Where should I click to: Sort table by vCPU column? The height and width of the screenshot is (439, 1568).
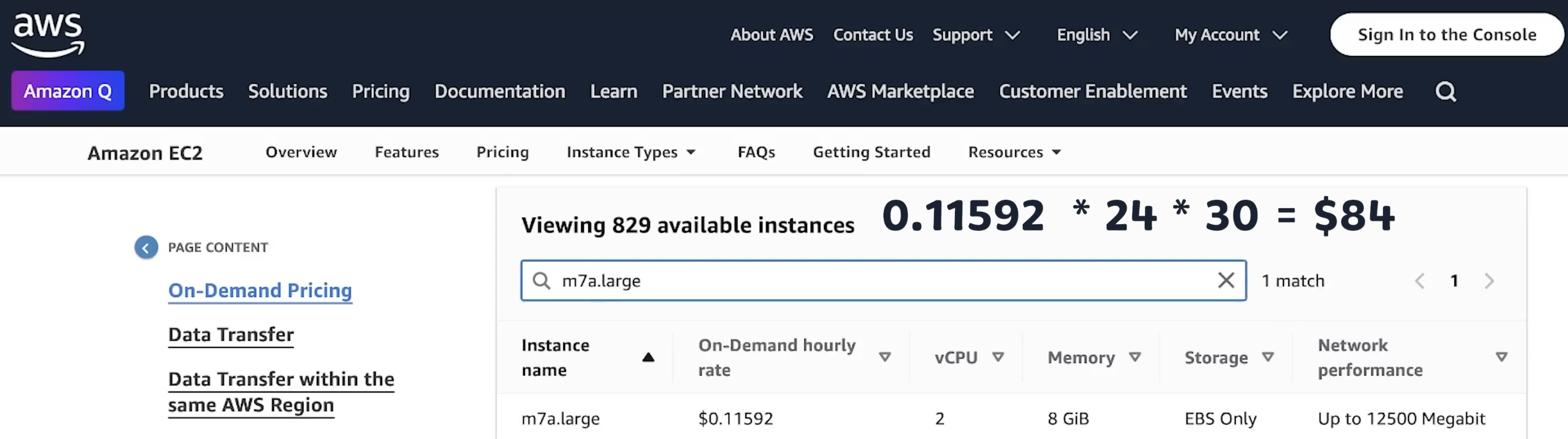tap(998, 357)
